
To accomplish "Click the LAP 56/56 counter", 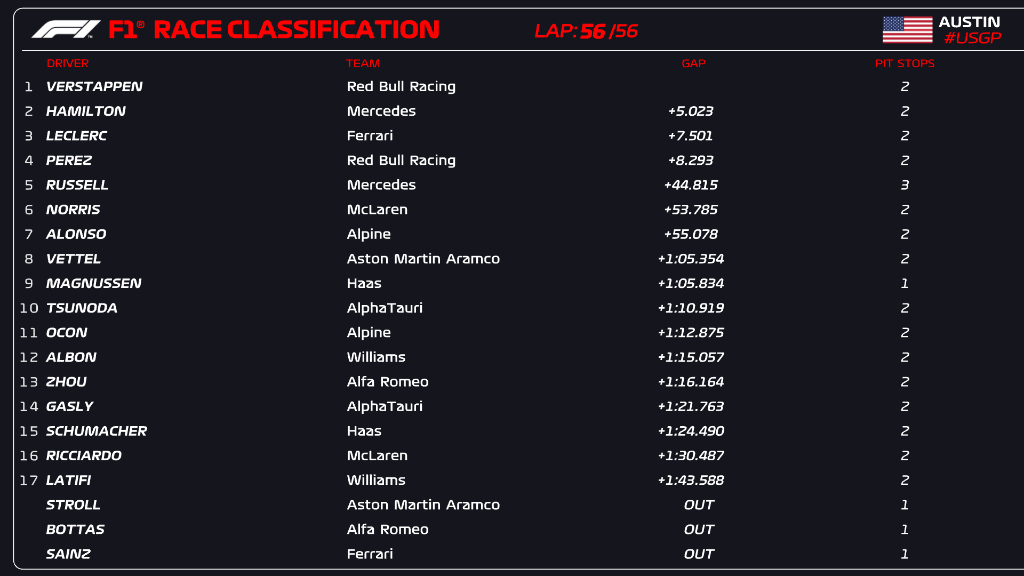I will (588, 28).
